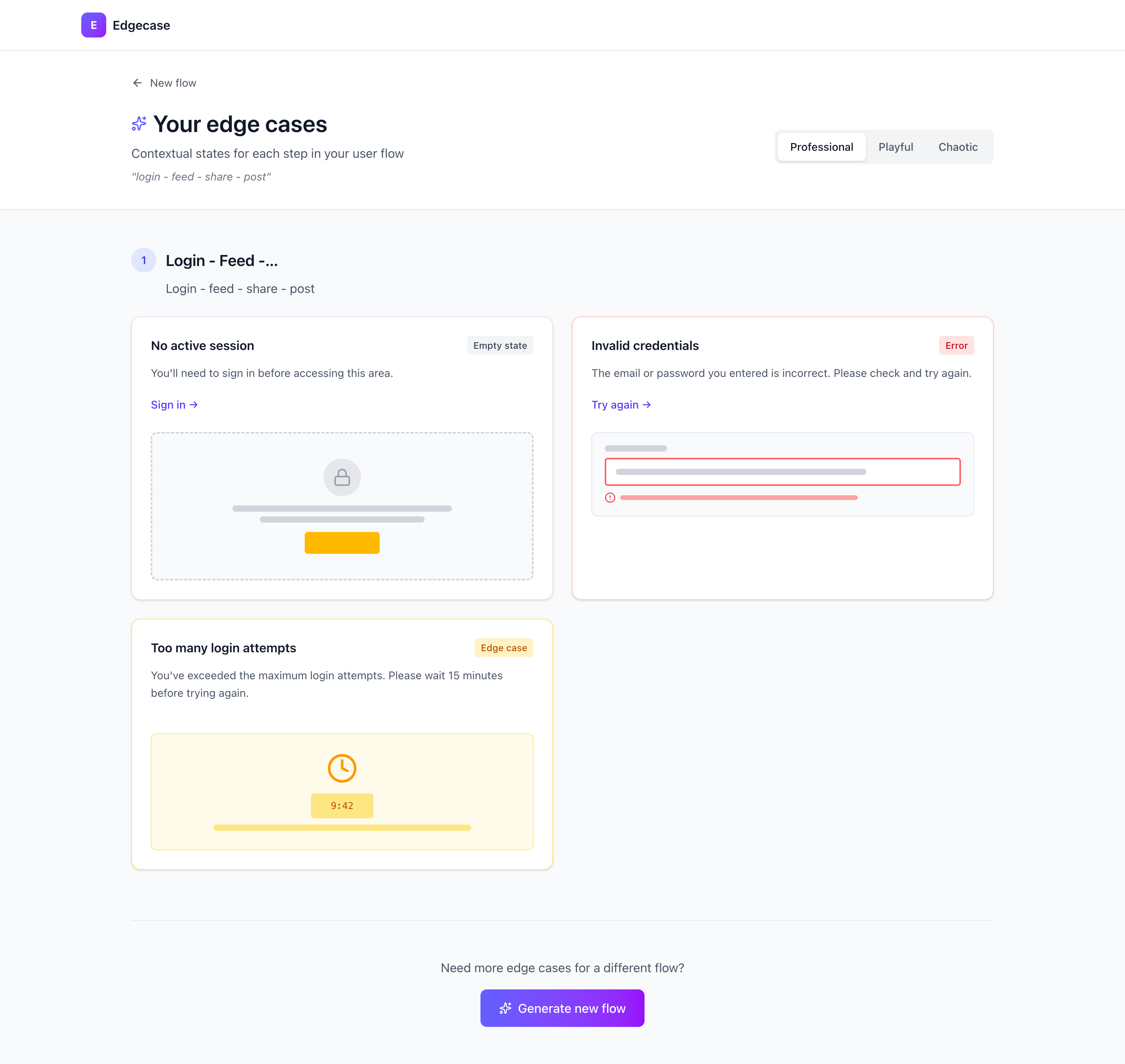The image size is (1125, 1064).
Task: Click the dashed empty state preview box
Action: point(342,506)
